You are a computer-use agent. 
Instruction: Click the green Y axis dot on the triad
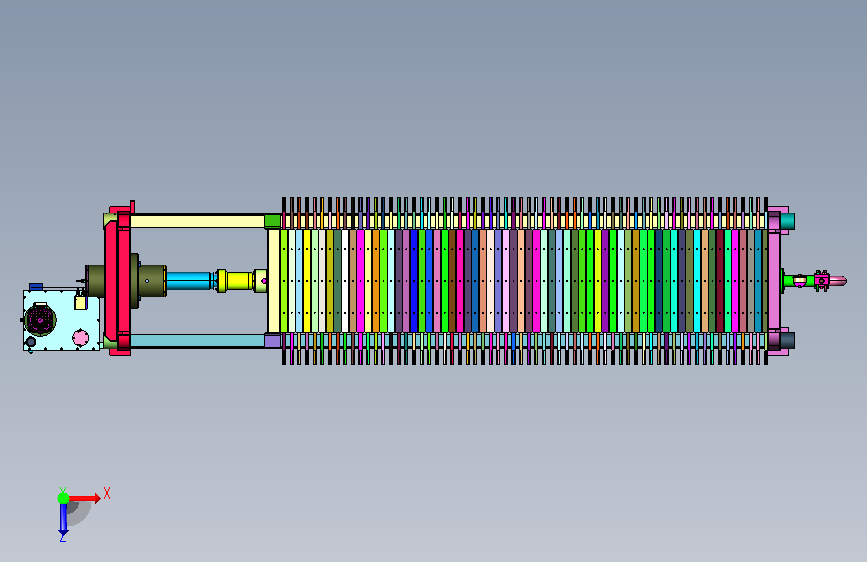point(63,498)
